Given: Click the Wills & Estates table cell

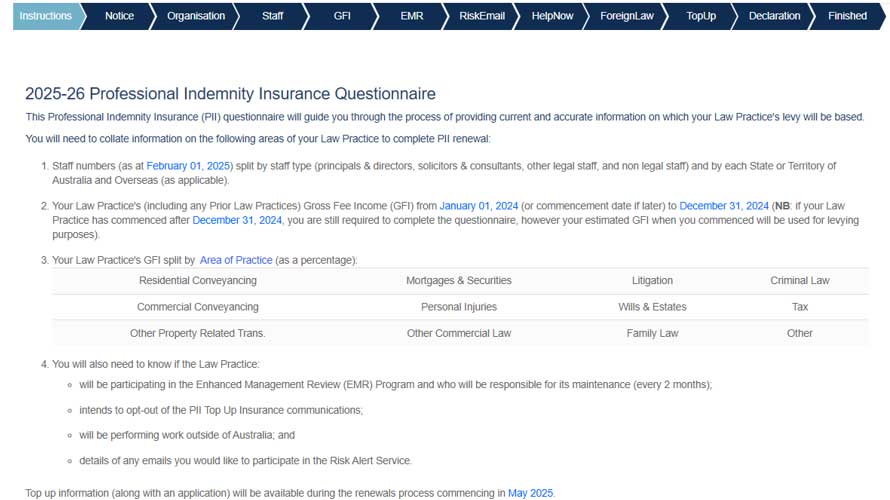Looking at the screenshot, I should point(652,306).
